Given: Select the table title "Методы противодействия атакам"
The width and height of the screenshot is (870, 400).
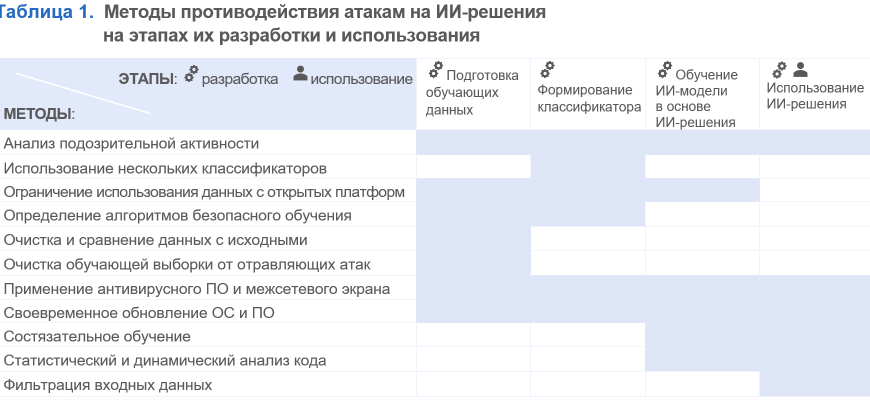Looking at the screenshot, I should [325, 15].
